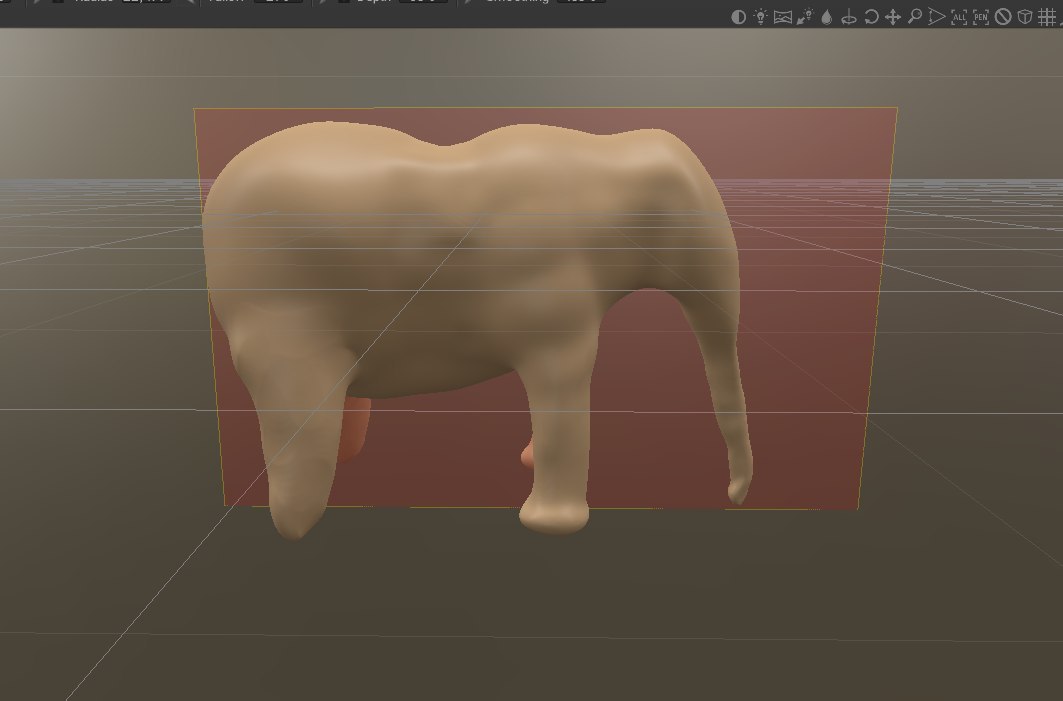
Task: Toggle the viewport grid icon
Action: click(1047, 17)
